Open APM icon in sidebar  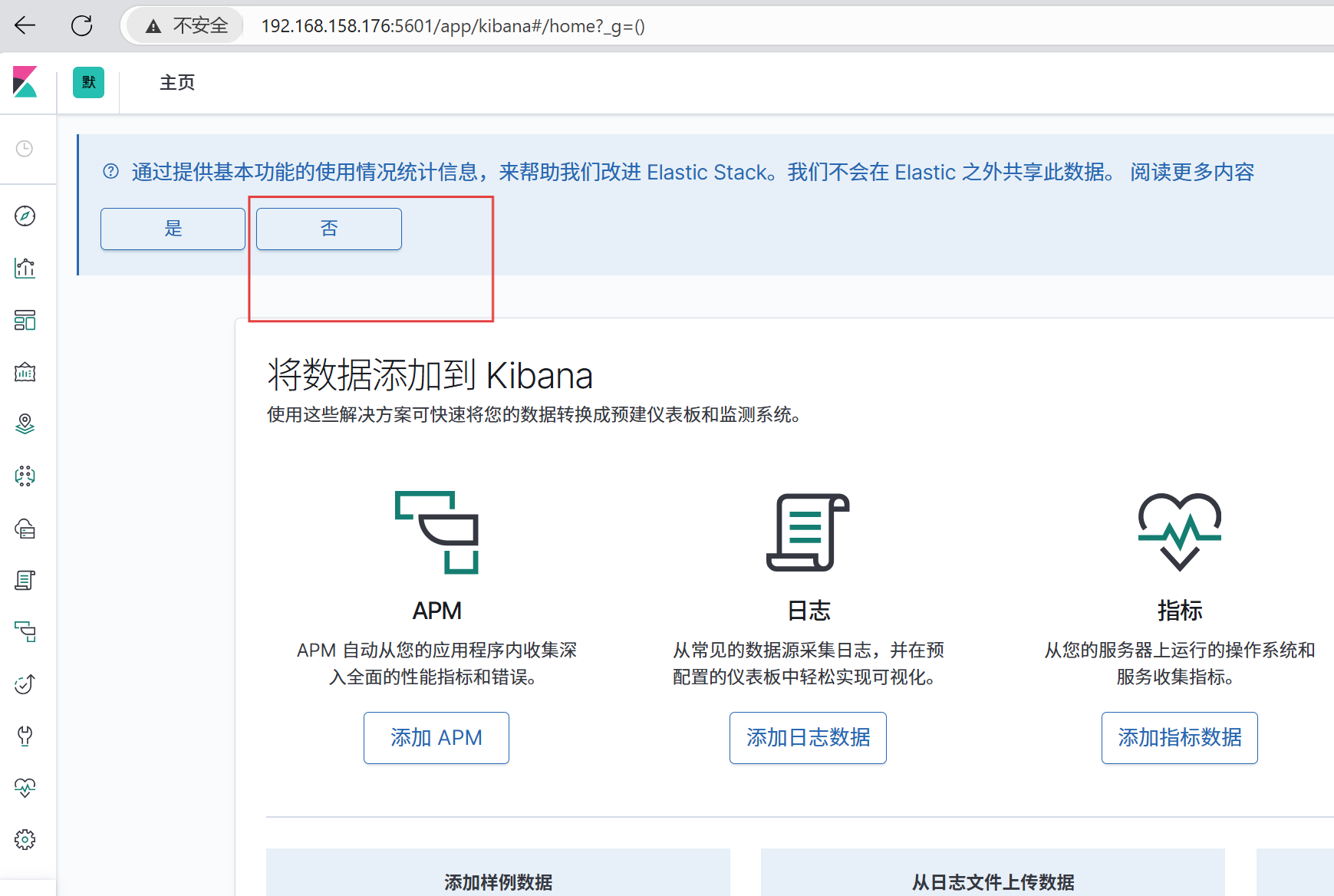tap(25, 632)
